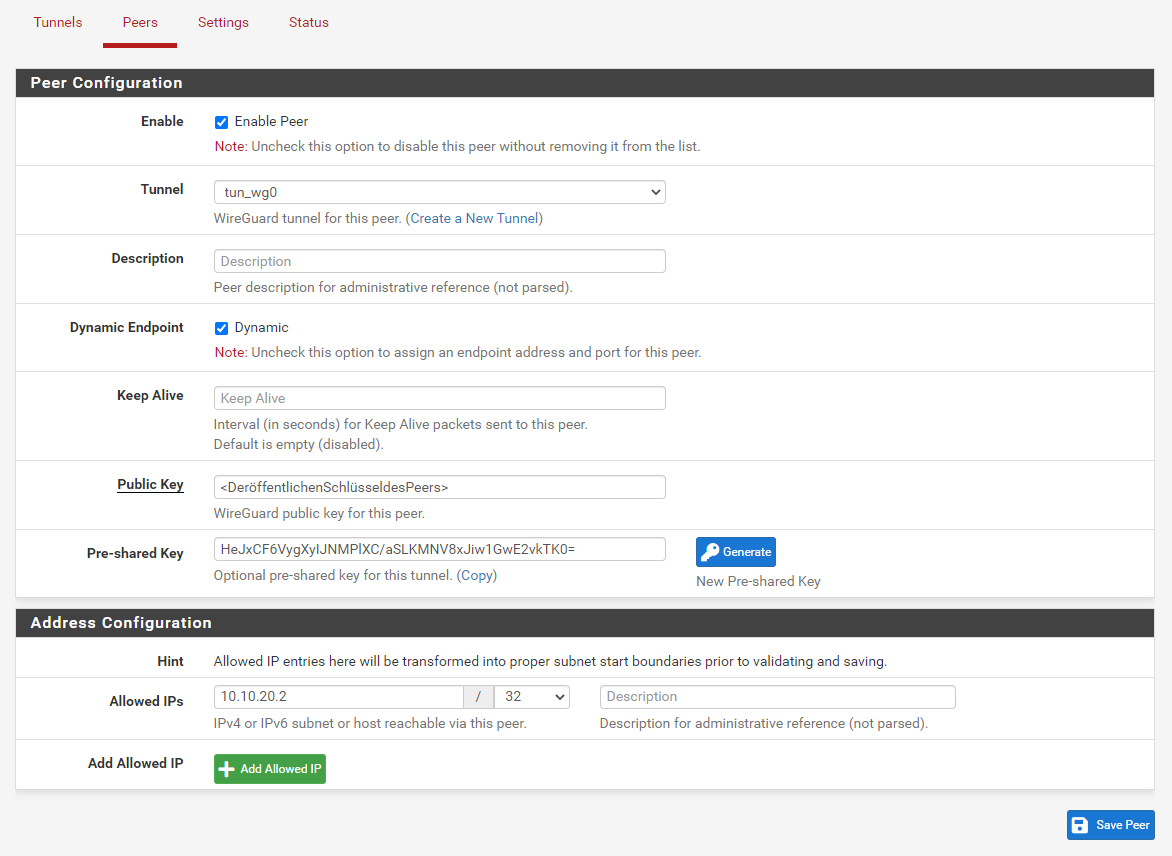Click the plus icon on Add Allowed IP
The image size is (1172, 856).
tap(227, 769)
